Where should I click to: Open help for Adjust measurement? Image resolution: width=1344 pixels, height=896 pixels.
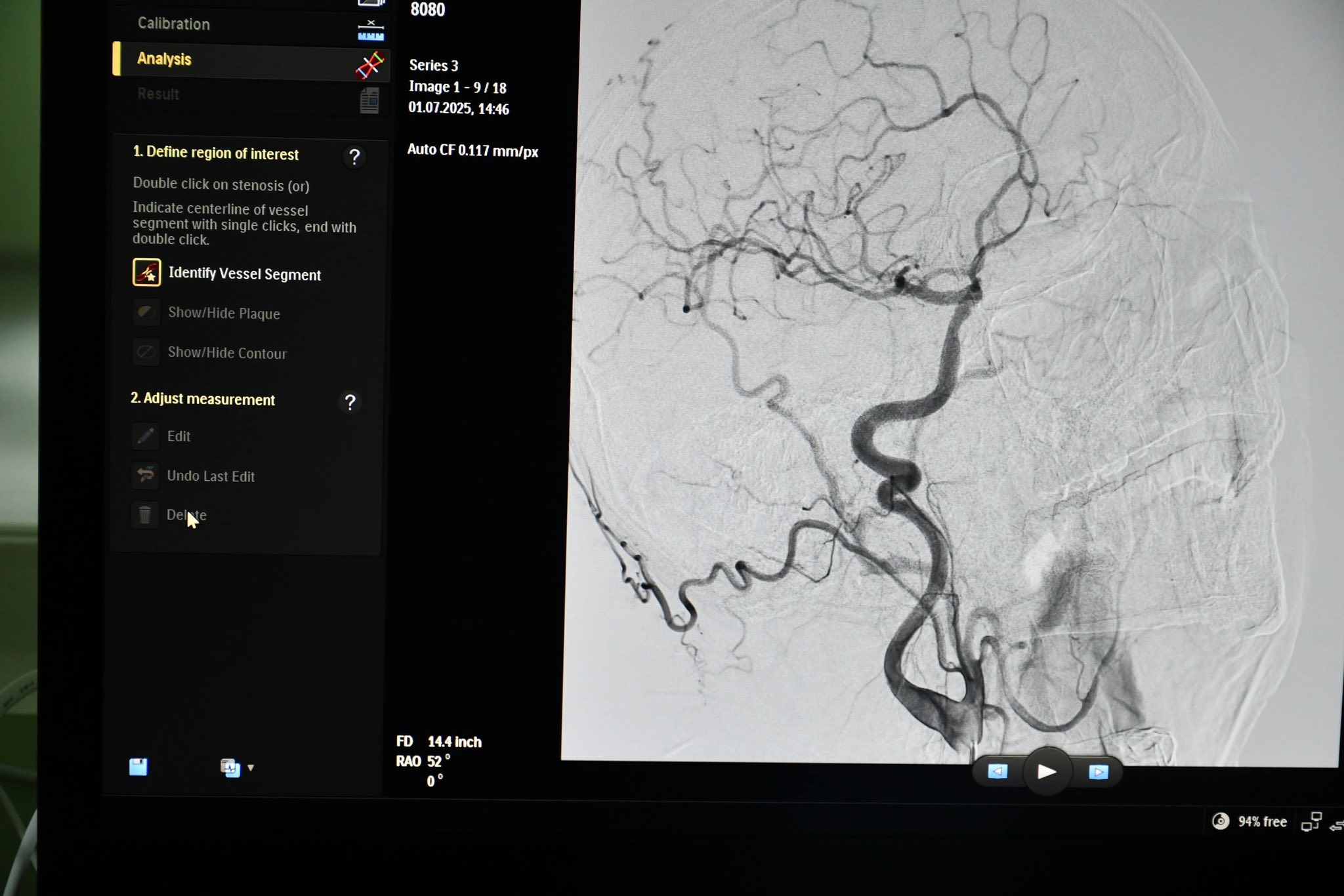350,402
